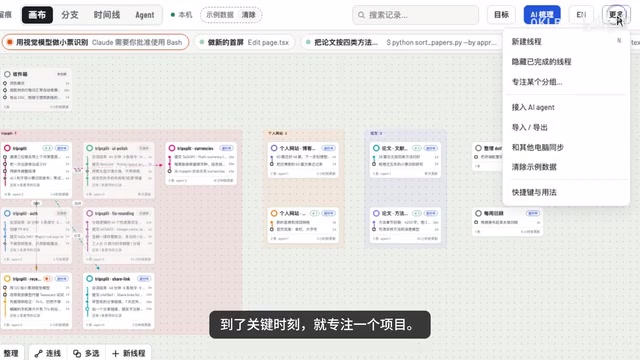This screenshot has width=640, height=360.
Task: Click status circle on 个人网站 · 博客 card
Action: pos(274,148)
